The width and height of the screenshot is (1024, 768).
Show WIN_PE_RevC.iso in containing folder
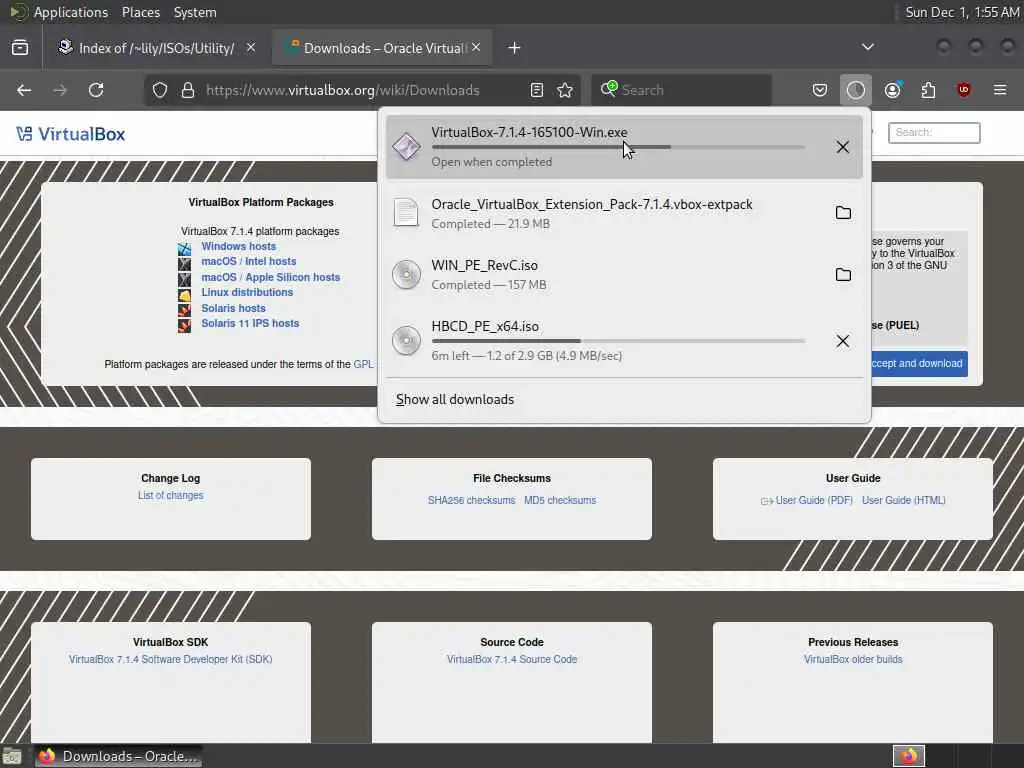coord(843,274)
